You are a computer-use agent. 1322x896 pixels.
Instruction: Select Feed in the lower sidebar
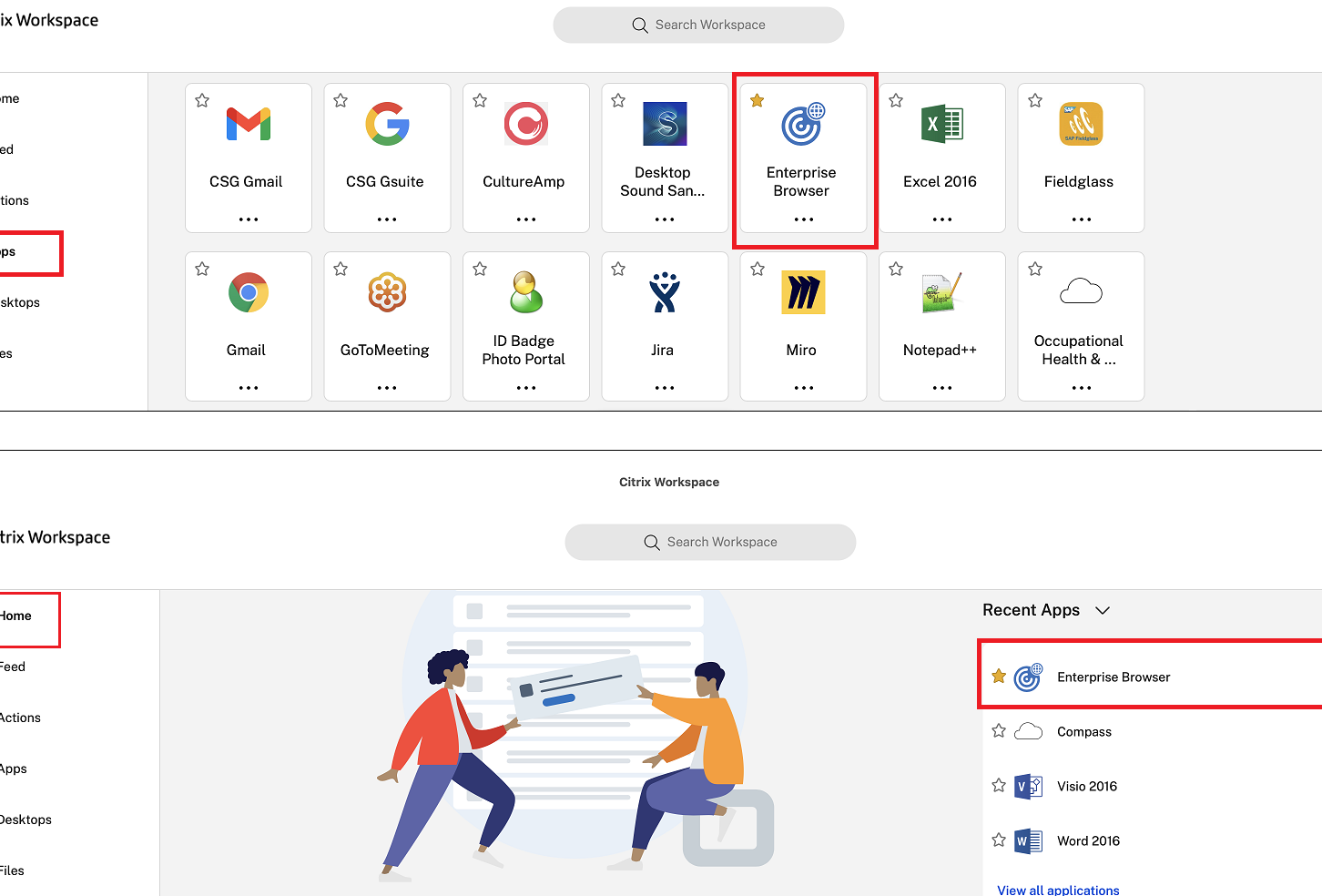[x=13, y=667]
